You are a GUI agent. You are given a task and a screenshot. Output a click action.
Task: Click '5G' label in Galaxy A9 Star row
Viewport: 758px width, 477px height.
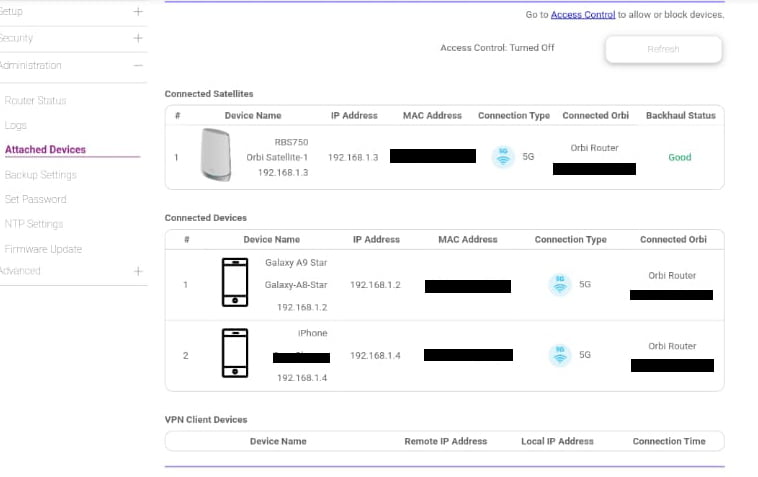(x=585, y=284)
